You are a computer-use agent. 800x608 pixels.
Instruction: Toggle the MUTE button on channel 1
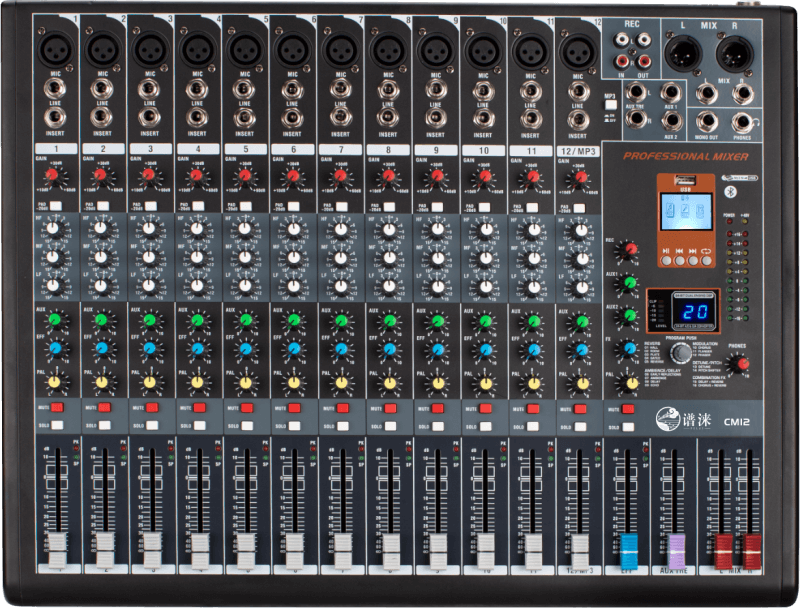[58, 408]
